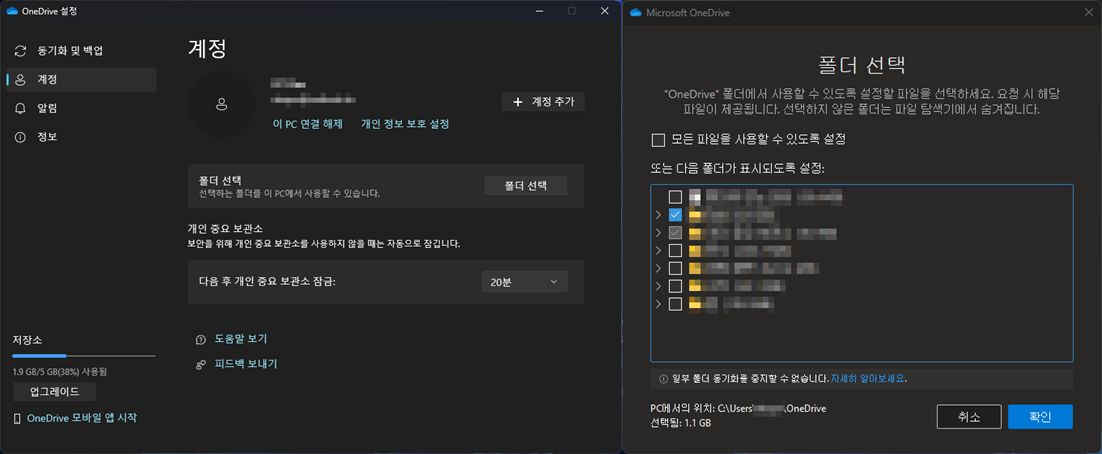The height and width of the screenshot is (454, 1102).
Task: Click 1.9 GB/5 GB(38%) 사용됨 text
Action: click(60, 371)
